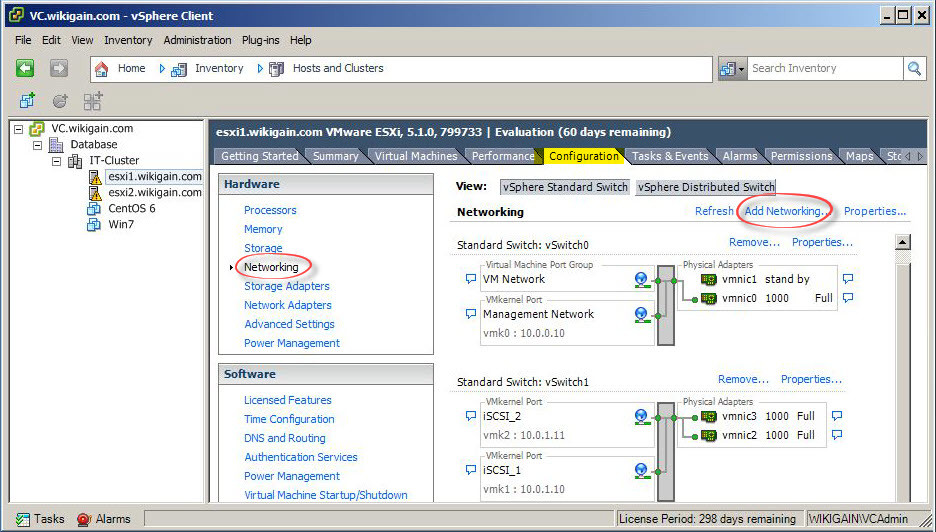Screen dimensions: 936x532
Task: Click the first toolbar icon with green plus
Action: (x=27, y=101)
